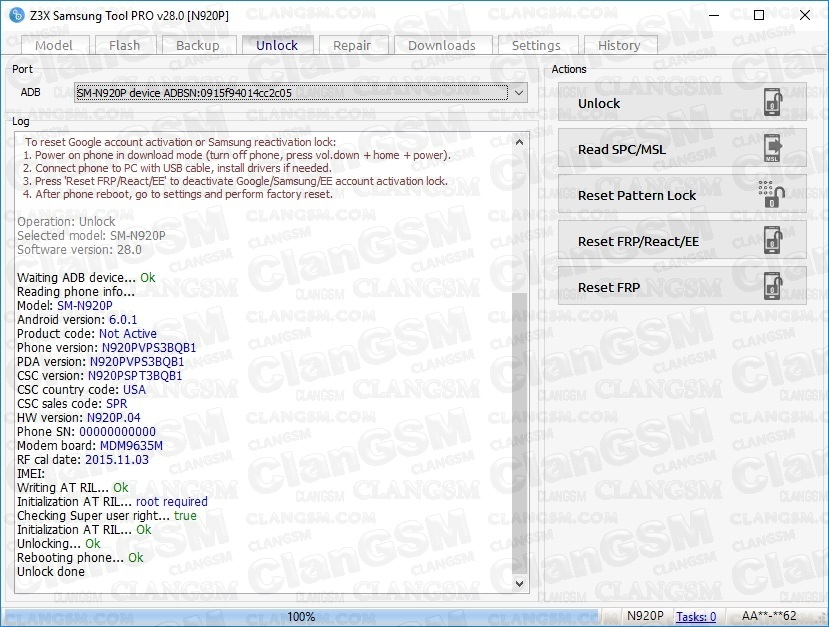Click 'Operation: Unlock' log line
The height and width of the screenshot is (627, 829).
point(66,222)
